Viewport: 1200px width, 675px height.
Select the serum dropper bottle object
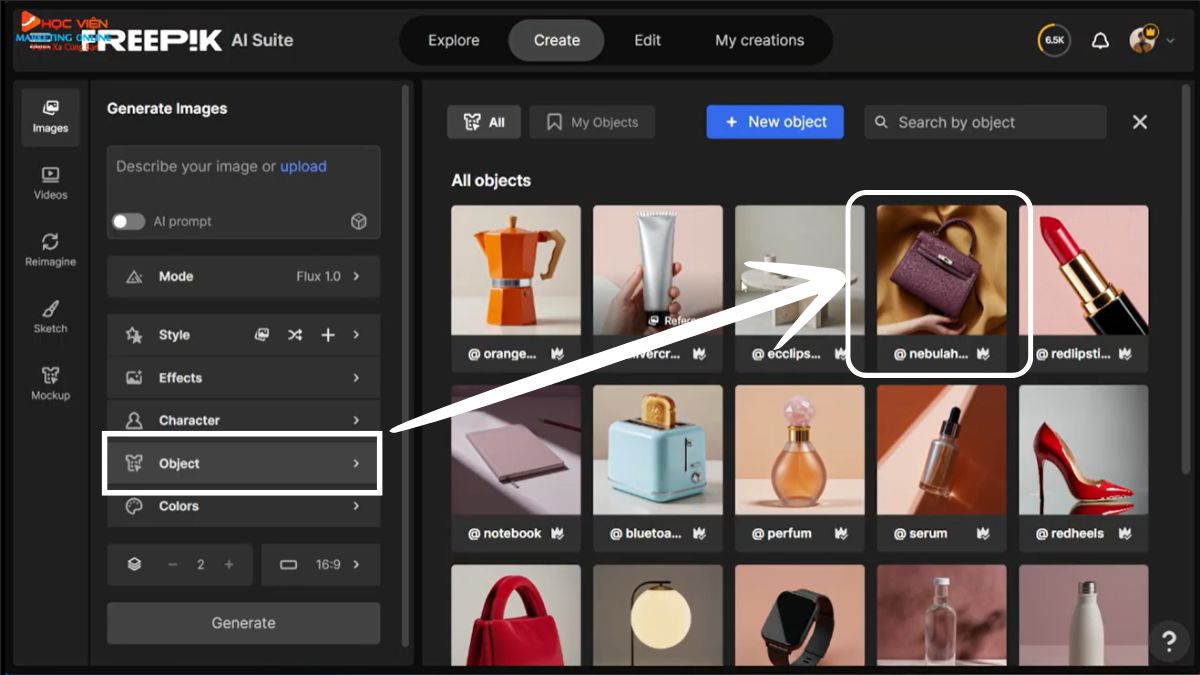tap(942, 450)
